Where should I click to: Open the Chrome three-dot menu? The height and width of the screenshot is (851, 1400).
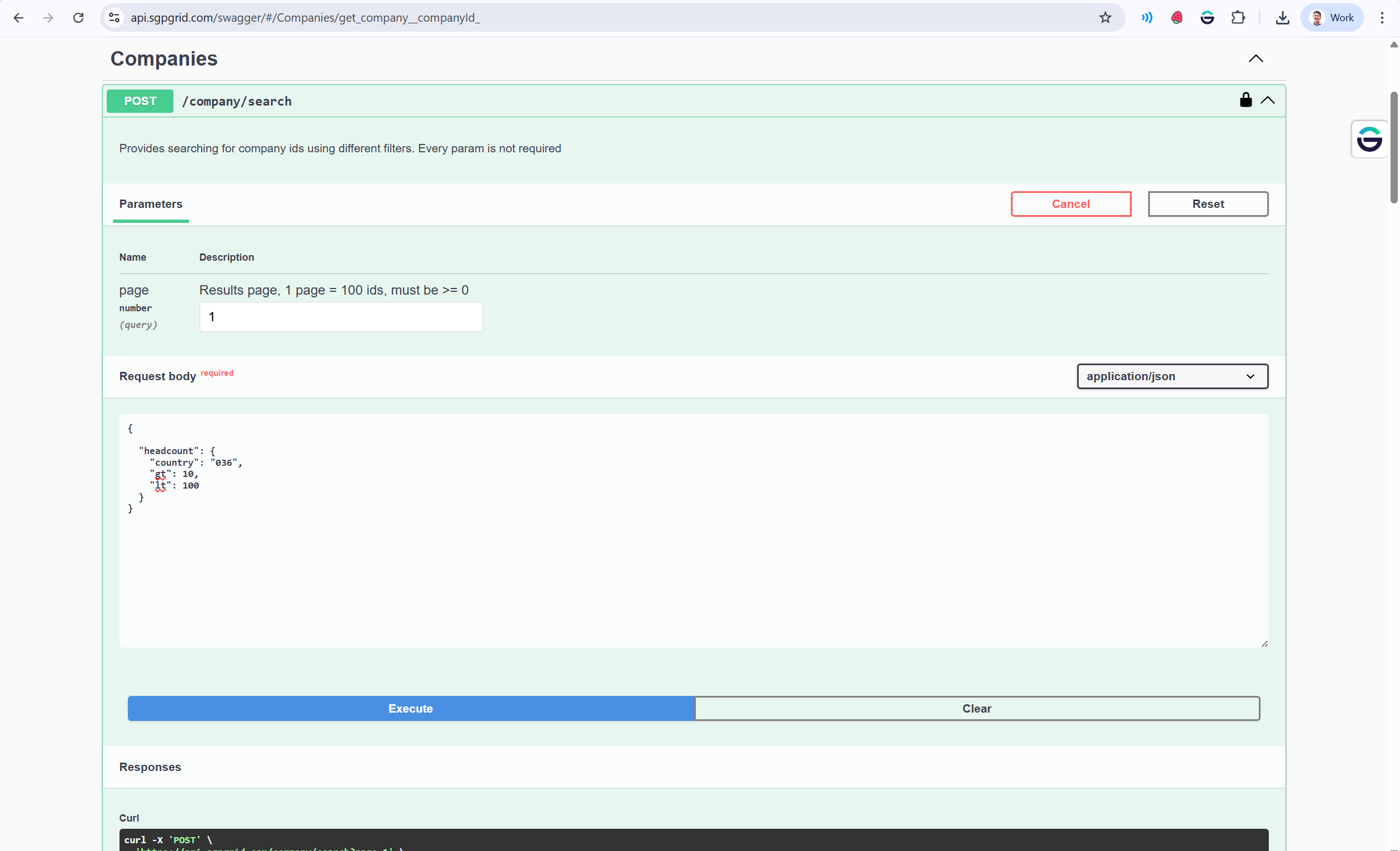point(1382,18)
